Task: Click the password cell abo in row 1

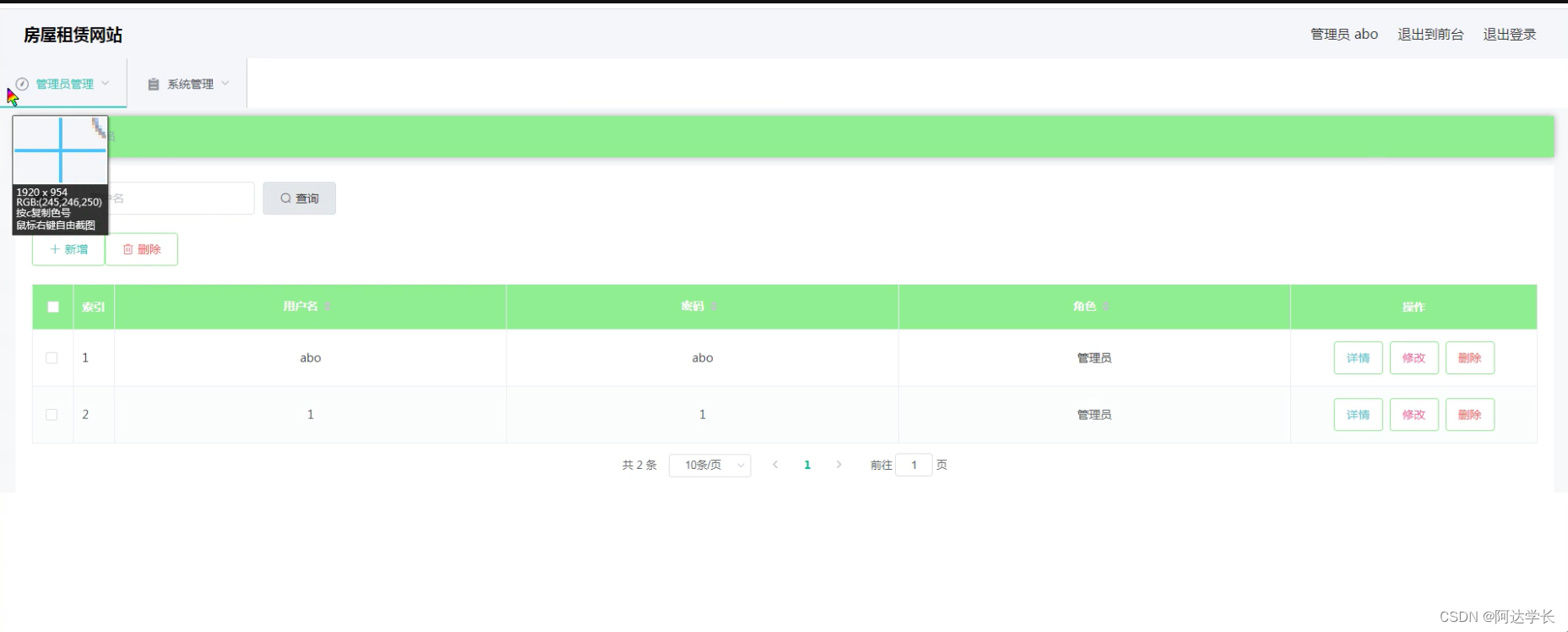Action: pyautogui.click(x=703, y=358)
